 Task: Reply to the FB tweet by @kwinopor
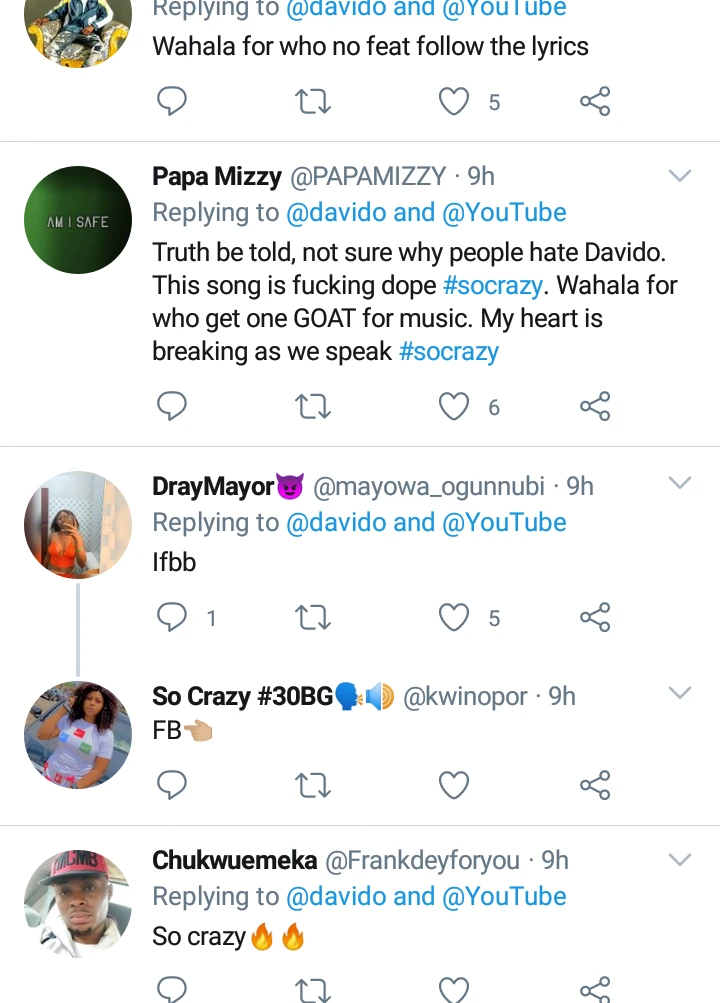click(173, 785)
